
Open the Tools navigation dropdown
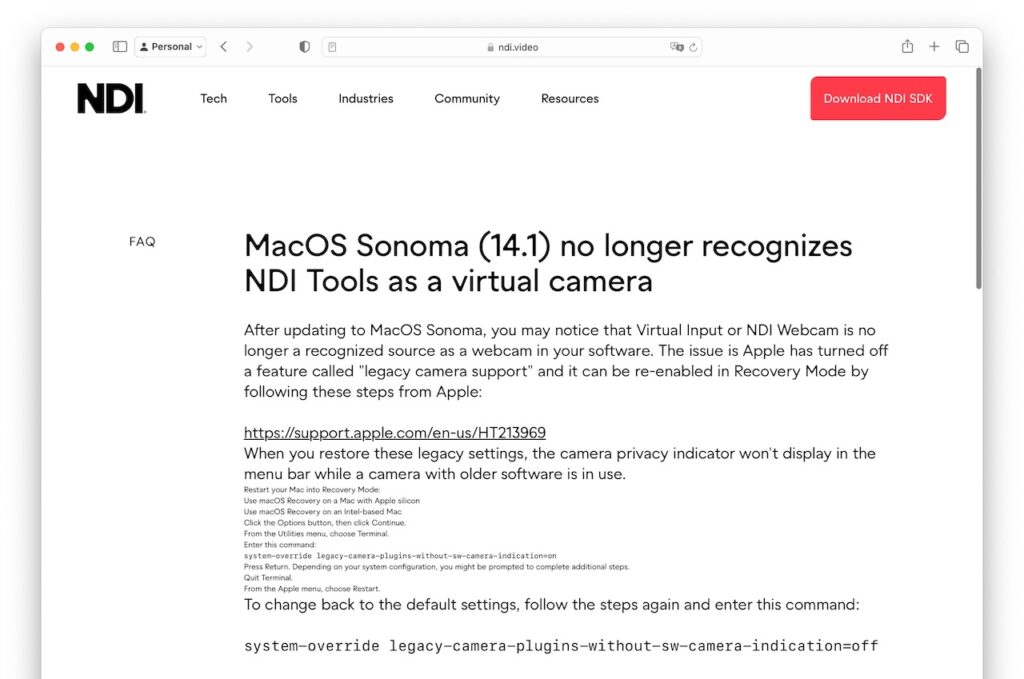pos(282,98)
